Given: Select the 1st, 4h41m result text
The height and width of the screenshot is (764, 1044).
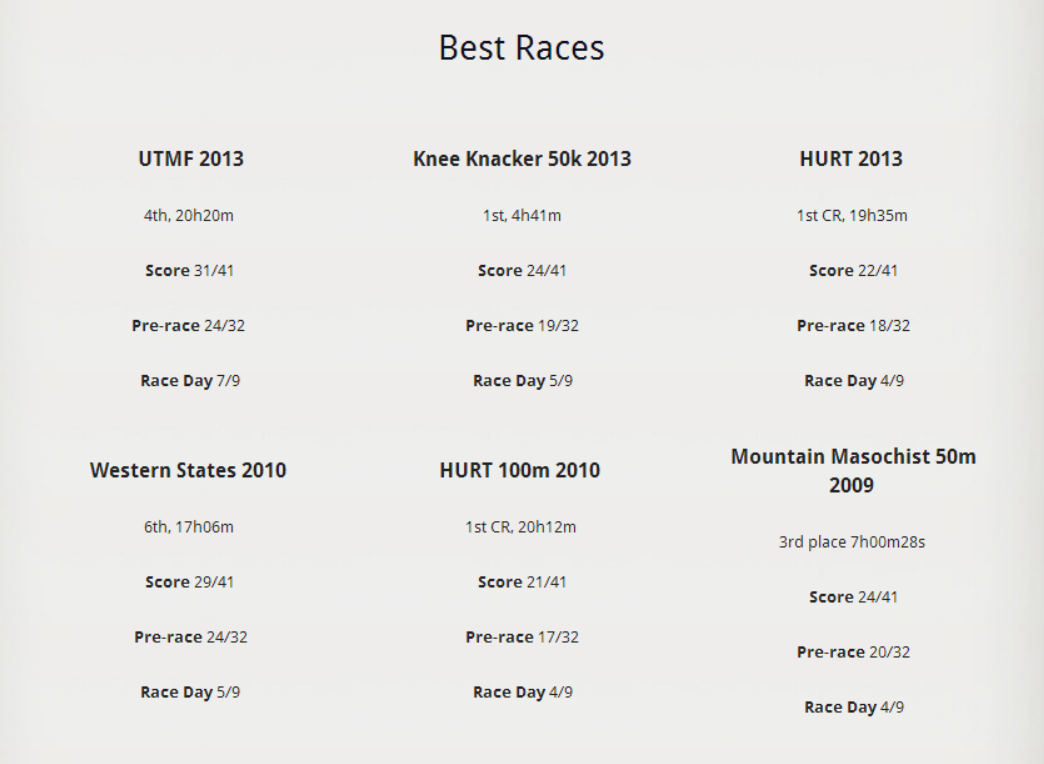Looking at the screenshot, I should click(521, 215).
